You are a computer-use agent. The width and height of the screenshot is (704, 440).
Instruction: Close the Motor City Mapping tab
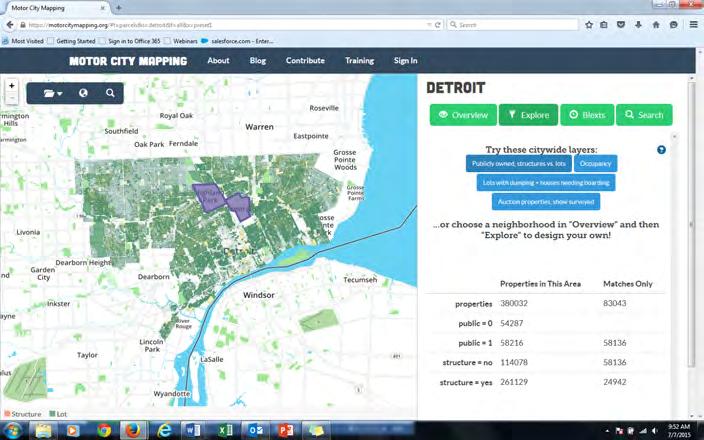click(103, 8)
